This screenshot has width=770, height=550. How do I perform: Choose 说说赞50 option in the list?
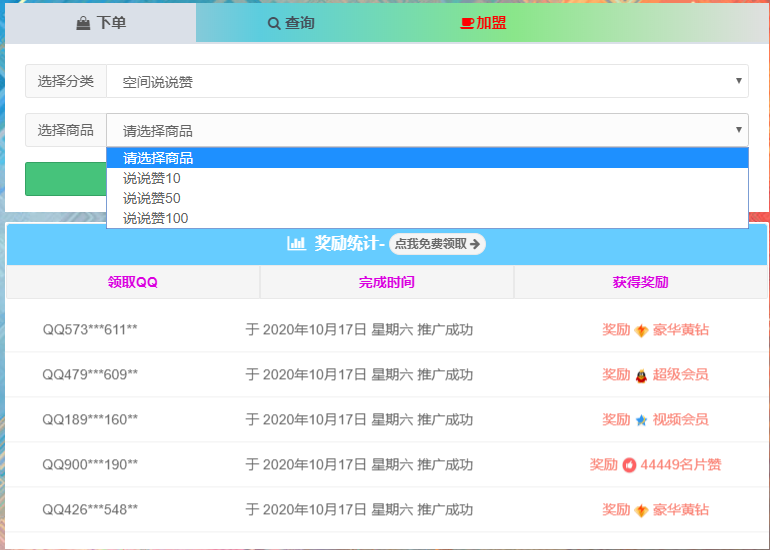click(152, 198)
